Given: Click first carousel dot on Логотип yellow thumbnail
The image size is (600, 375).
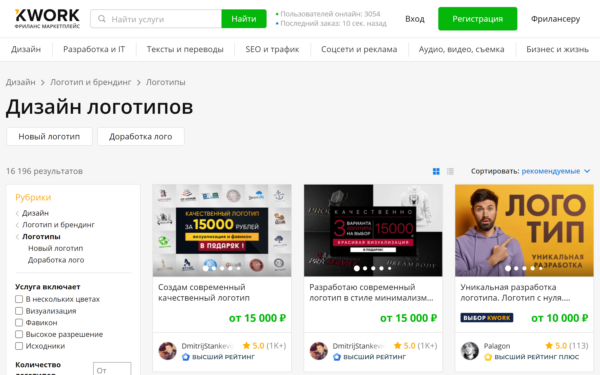Looking at the screenshot, I should (508, 268).
